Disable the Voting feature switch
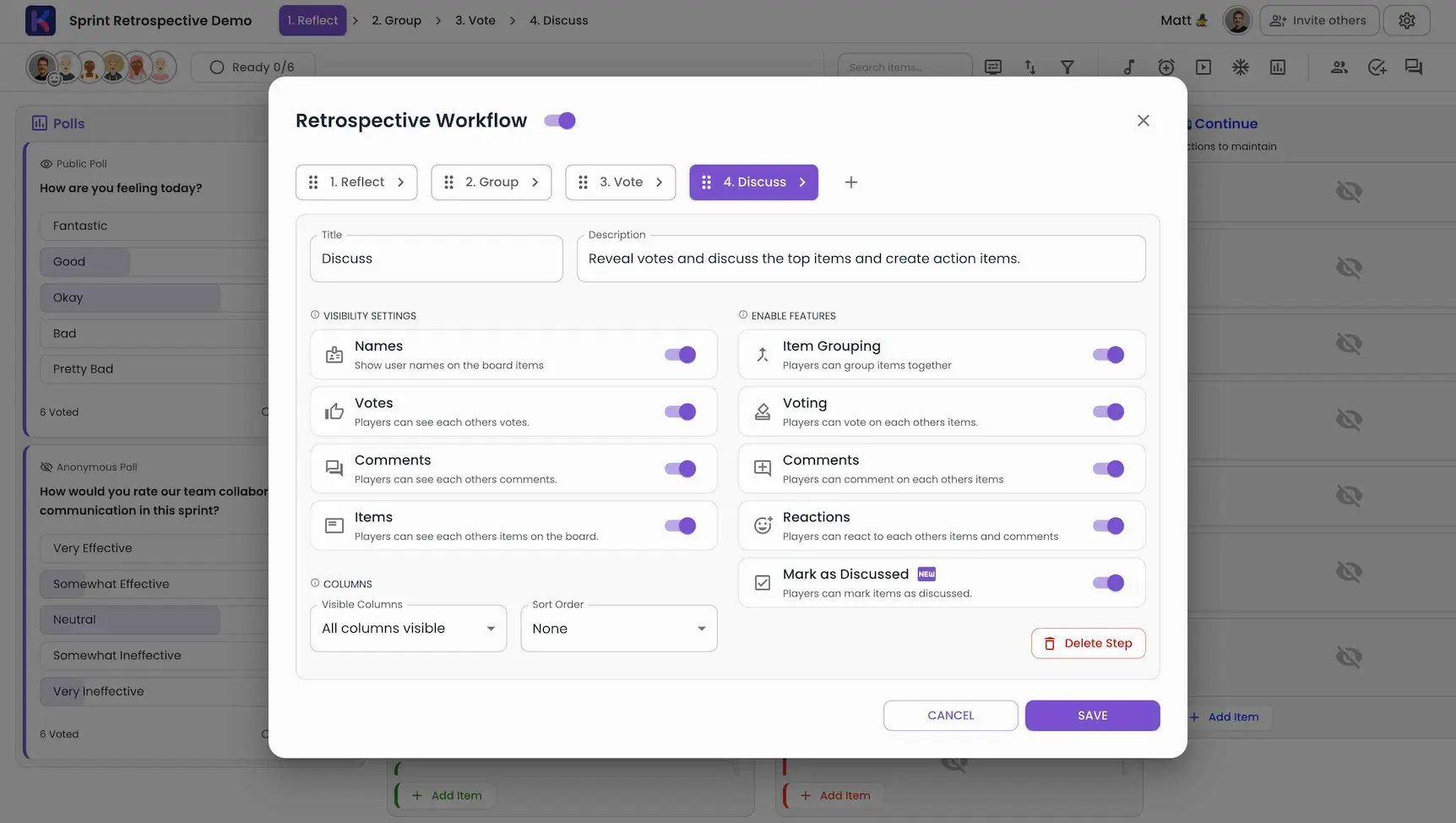Image resolution: width=1456 pixels, height=823 pixels. click(x=1109, y=411)
